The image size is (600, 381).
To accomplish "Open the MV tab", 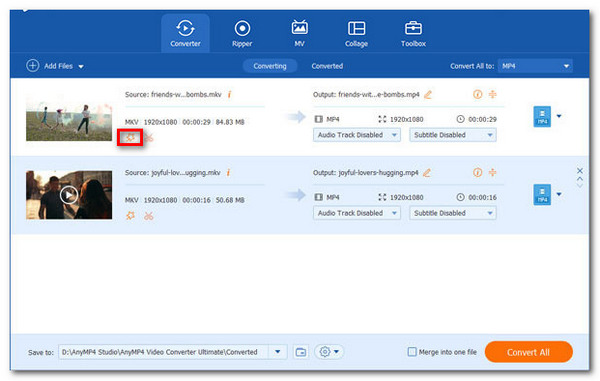I will (299, 33).
